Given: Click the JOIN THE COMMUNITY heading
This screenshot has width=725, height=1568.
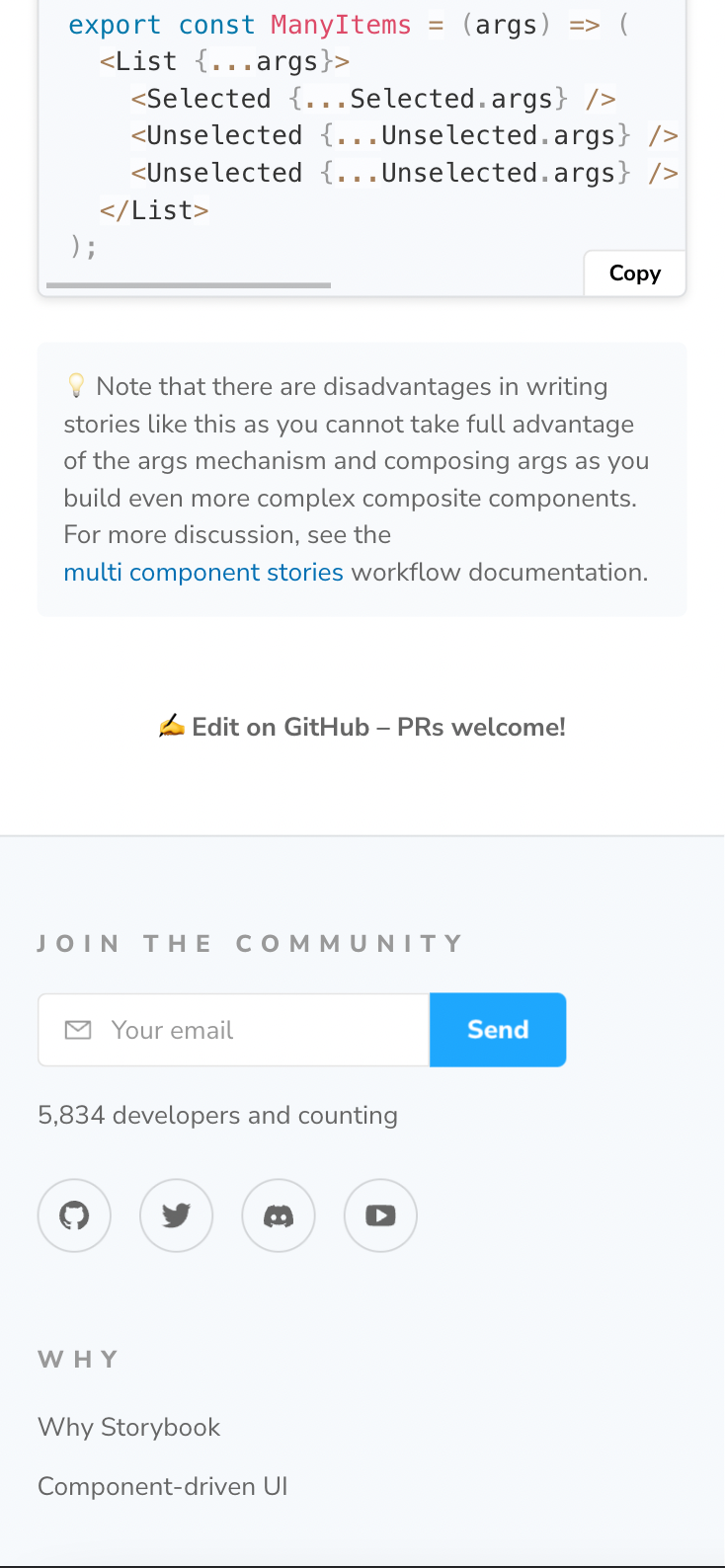Looking at the screenshot, I should click(250, 943).
